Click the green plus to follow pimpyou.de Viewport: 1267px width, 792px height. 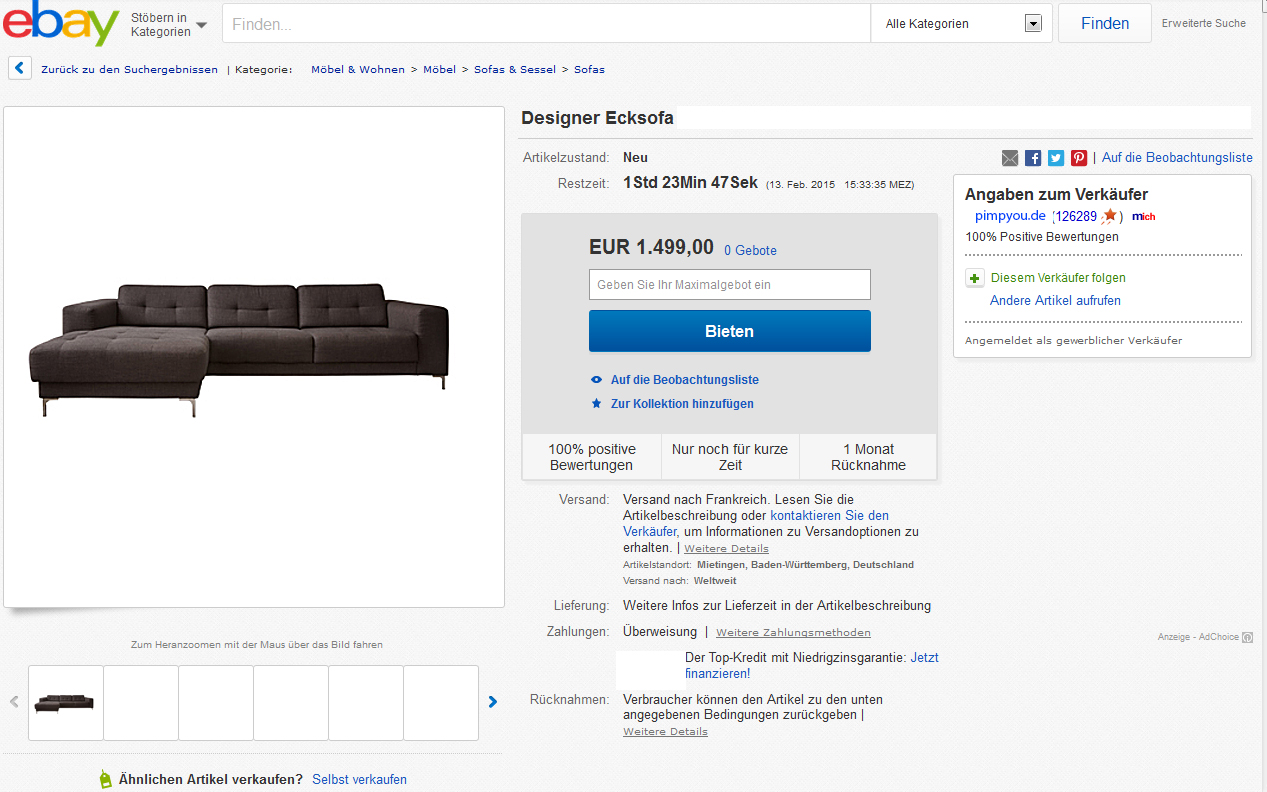(x=974, y=277)
